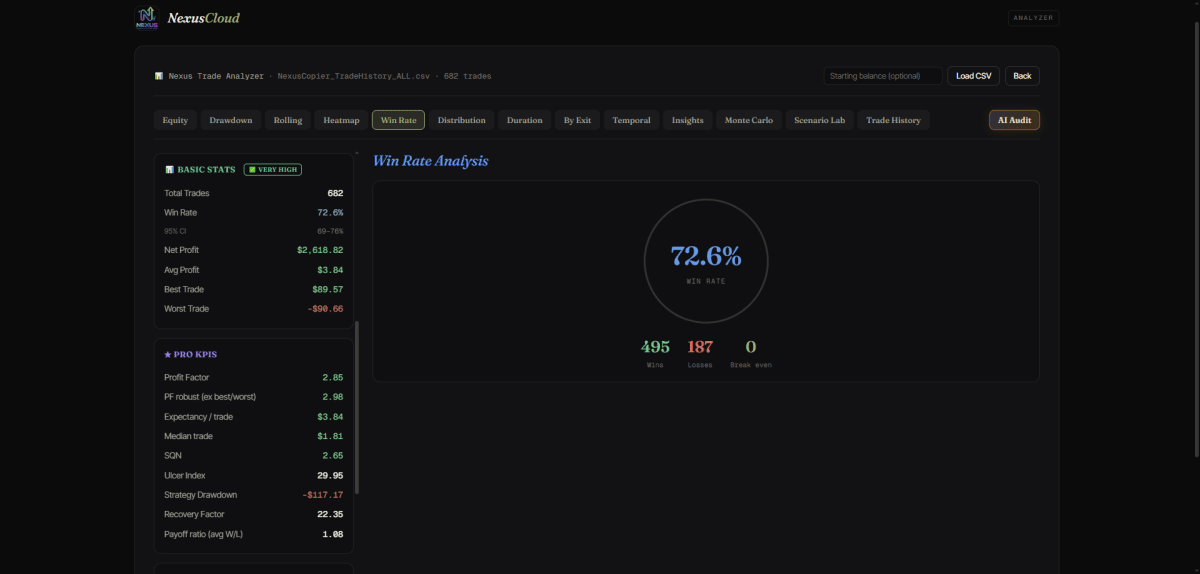
Task: Click the Best Trade value $89.57
Action: [x=328, y=289]
